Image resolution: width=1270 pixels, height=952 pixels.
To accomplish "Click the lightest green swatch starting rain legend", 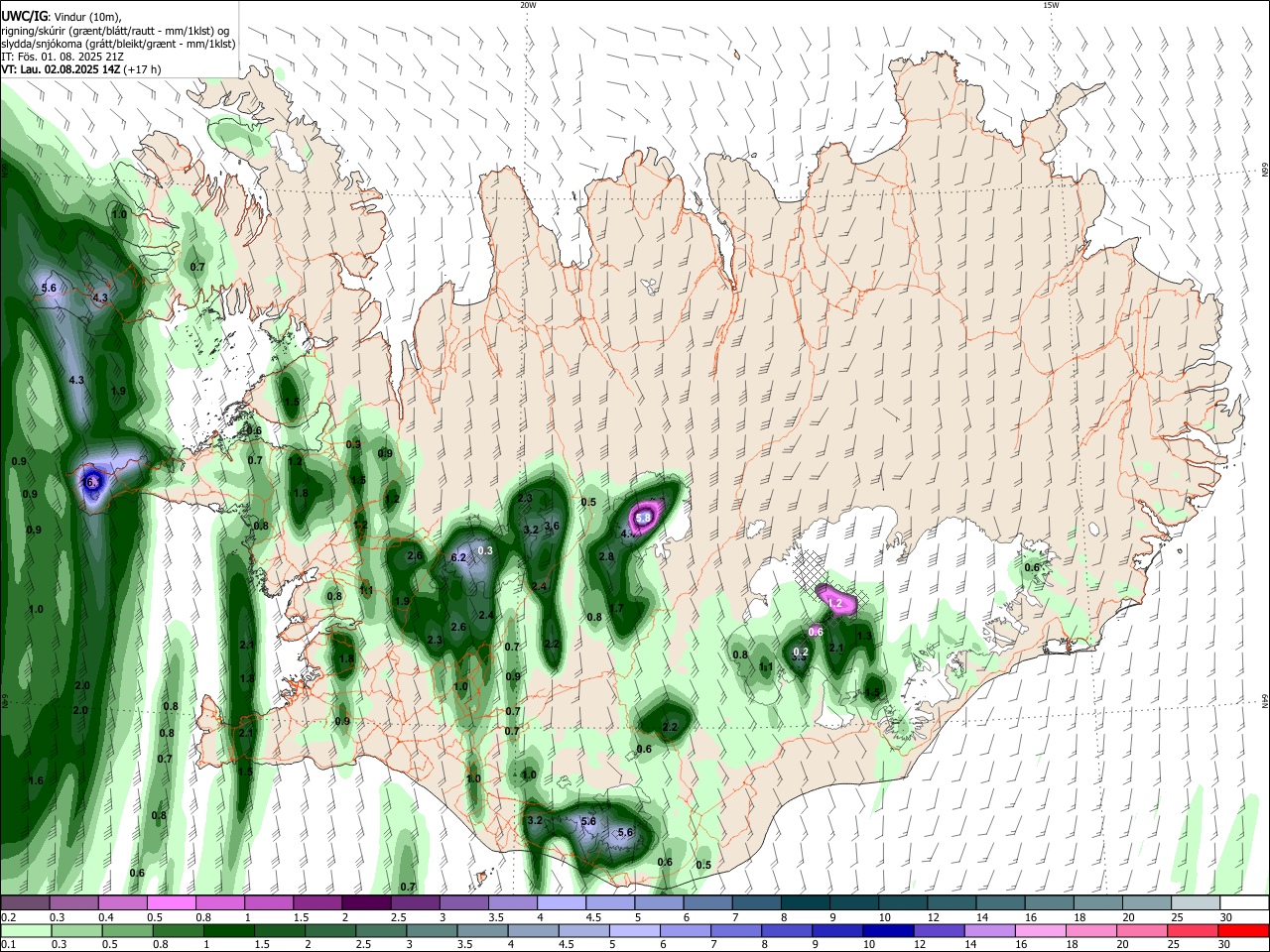I will (25, 931).
